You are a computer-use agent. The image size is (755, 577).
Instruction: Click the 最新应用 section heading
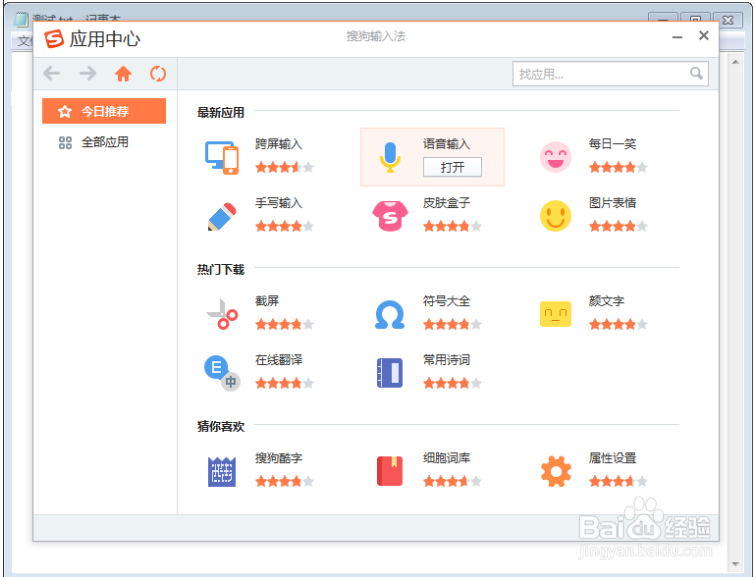tap(221, 113)
